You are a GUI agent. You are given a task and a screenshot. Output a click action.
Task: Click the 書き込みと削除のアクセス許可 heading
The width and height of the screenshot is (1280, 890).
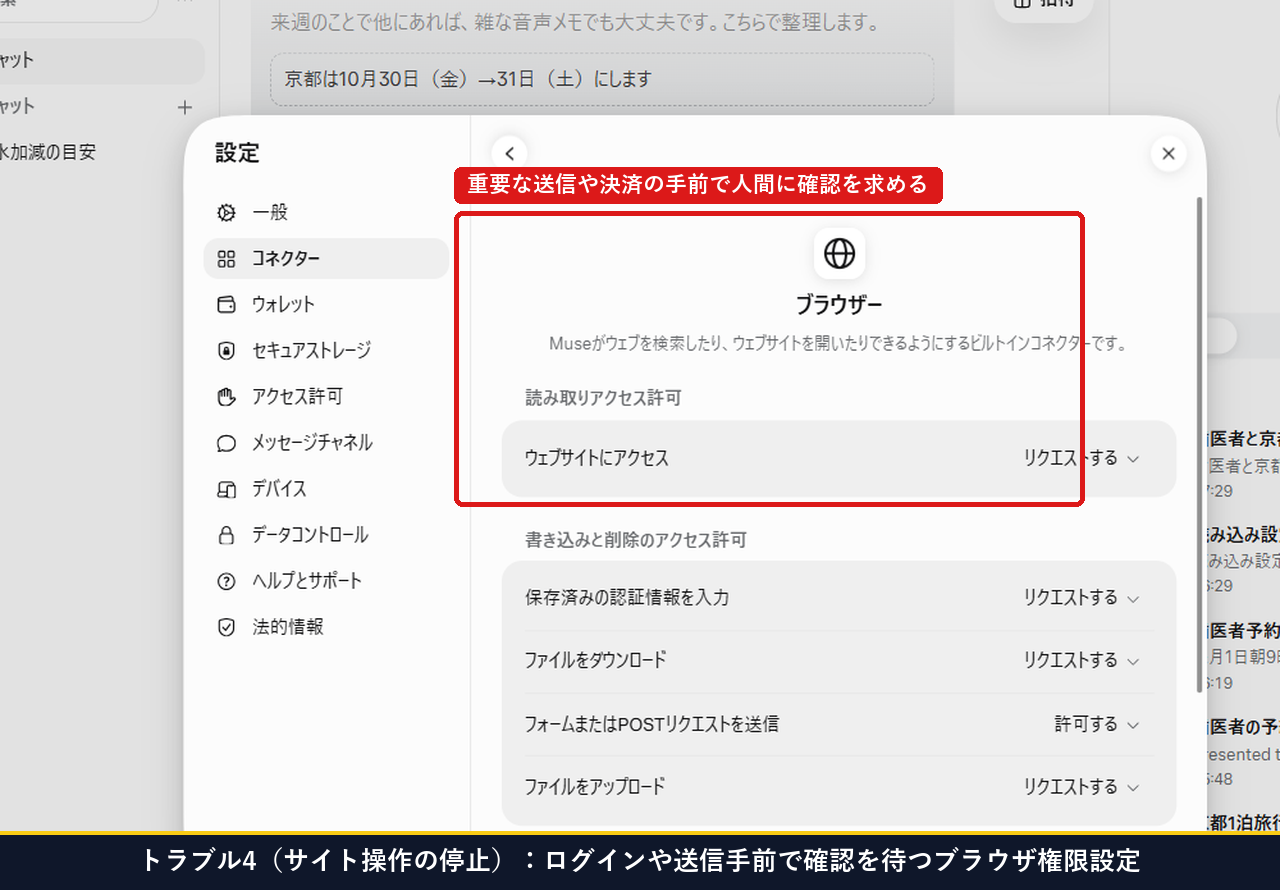(x=636, y=540)
